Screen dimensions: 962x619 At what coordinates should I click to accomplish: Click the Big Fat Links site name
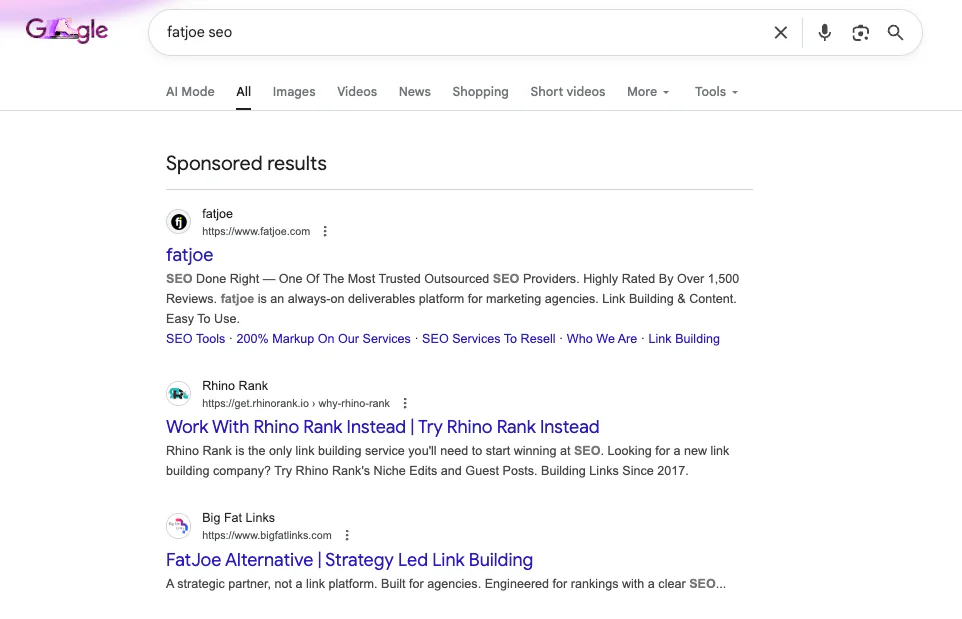tap(238, 517)
